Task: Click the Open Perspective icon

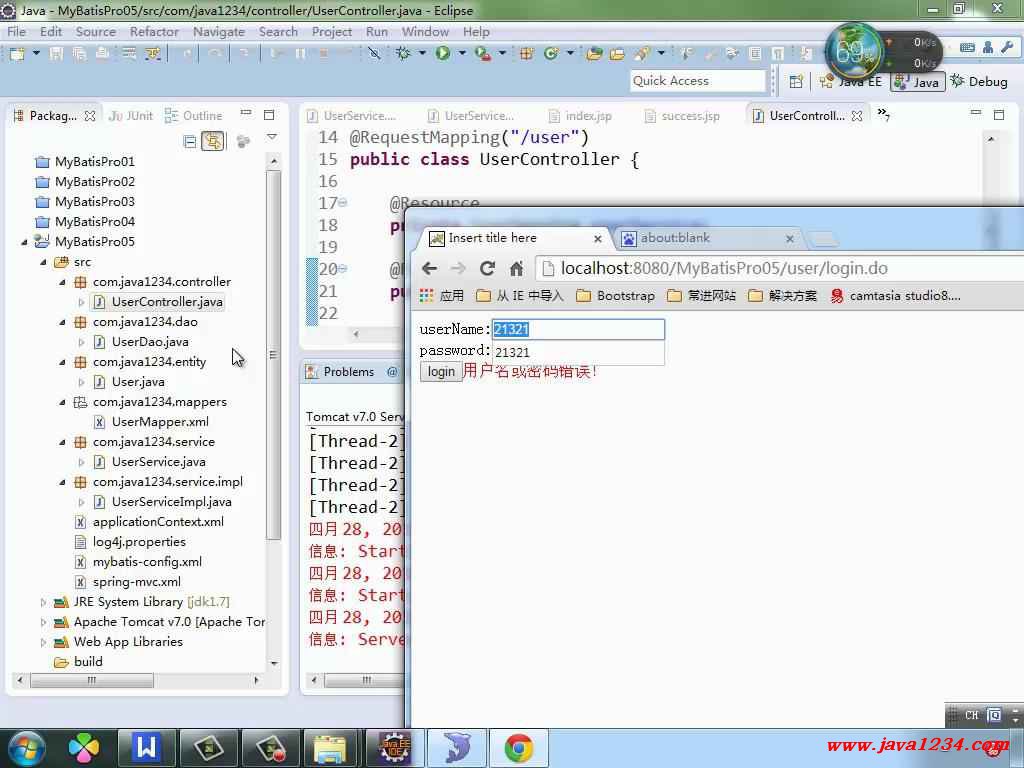Action: (x=795, y=82)
